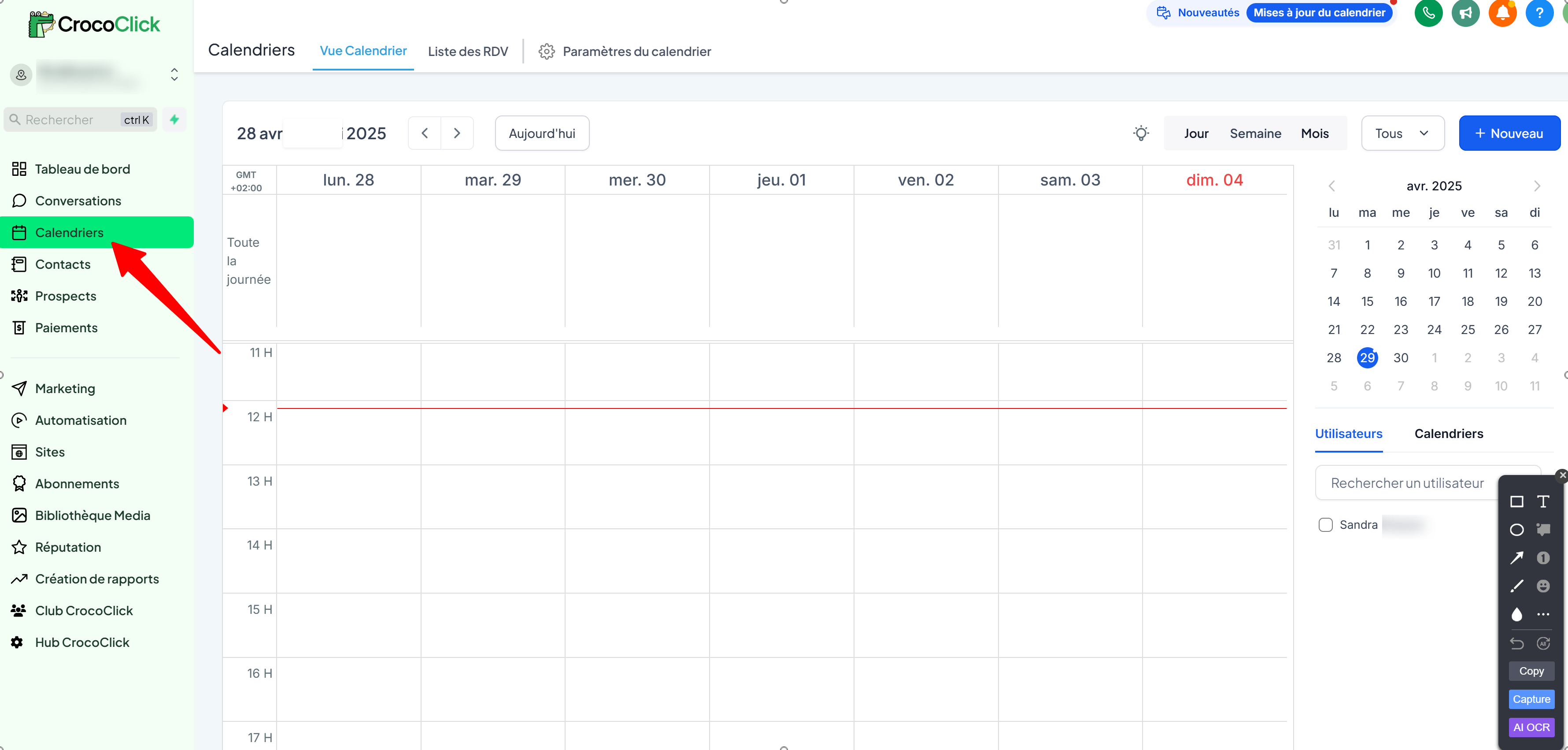Click the mar. 29 column header

[492, 180]
